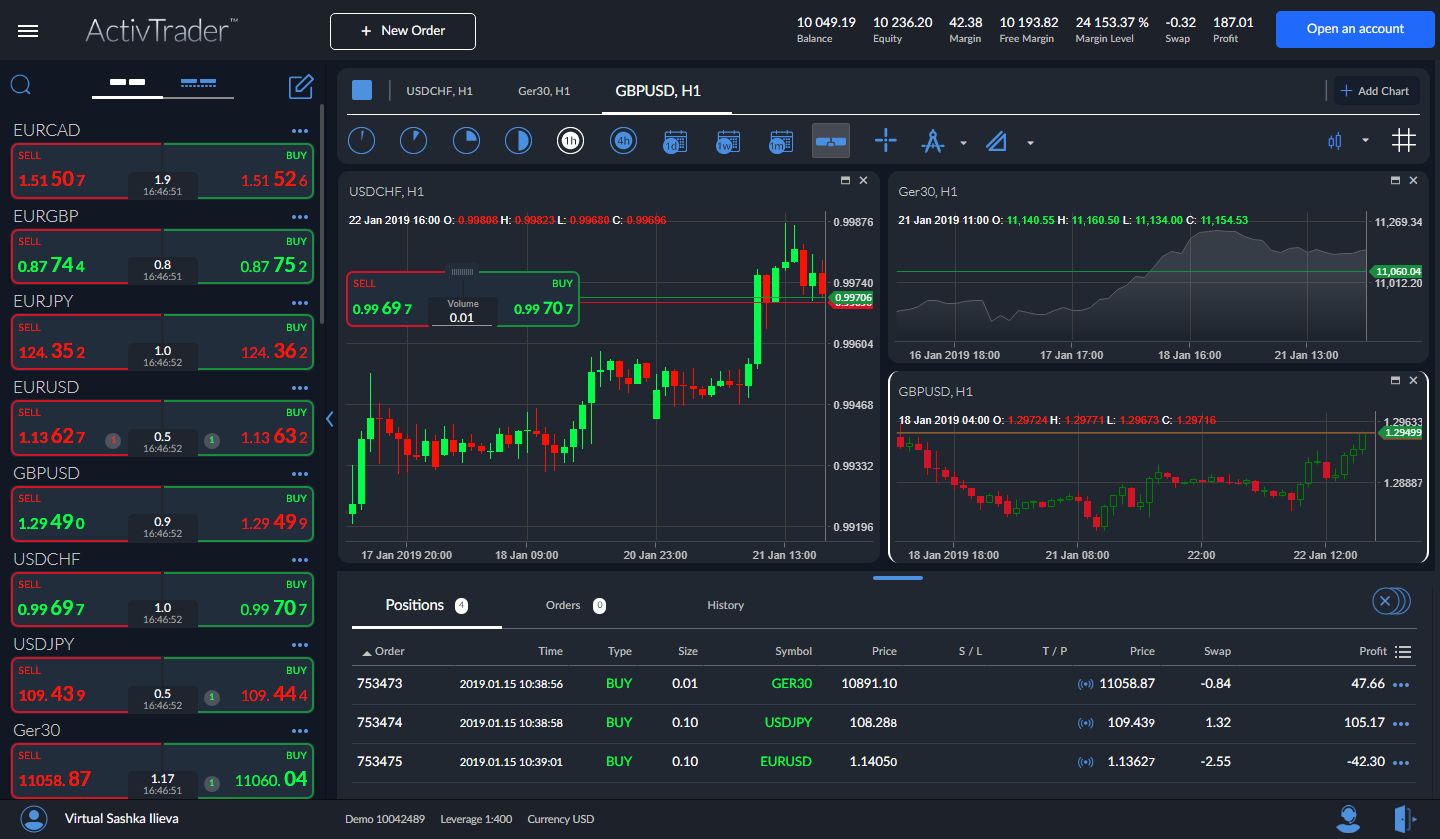1440x839 pixels.
Task: Expand the drawing tools dropdown arrow
Action: pyautogui.click(x=963, y=143)
